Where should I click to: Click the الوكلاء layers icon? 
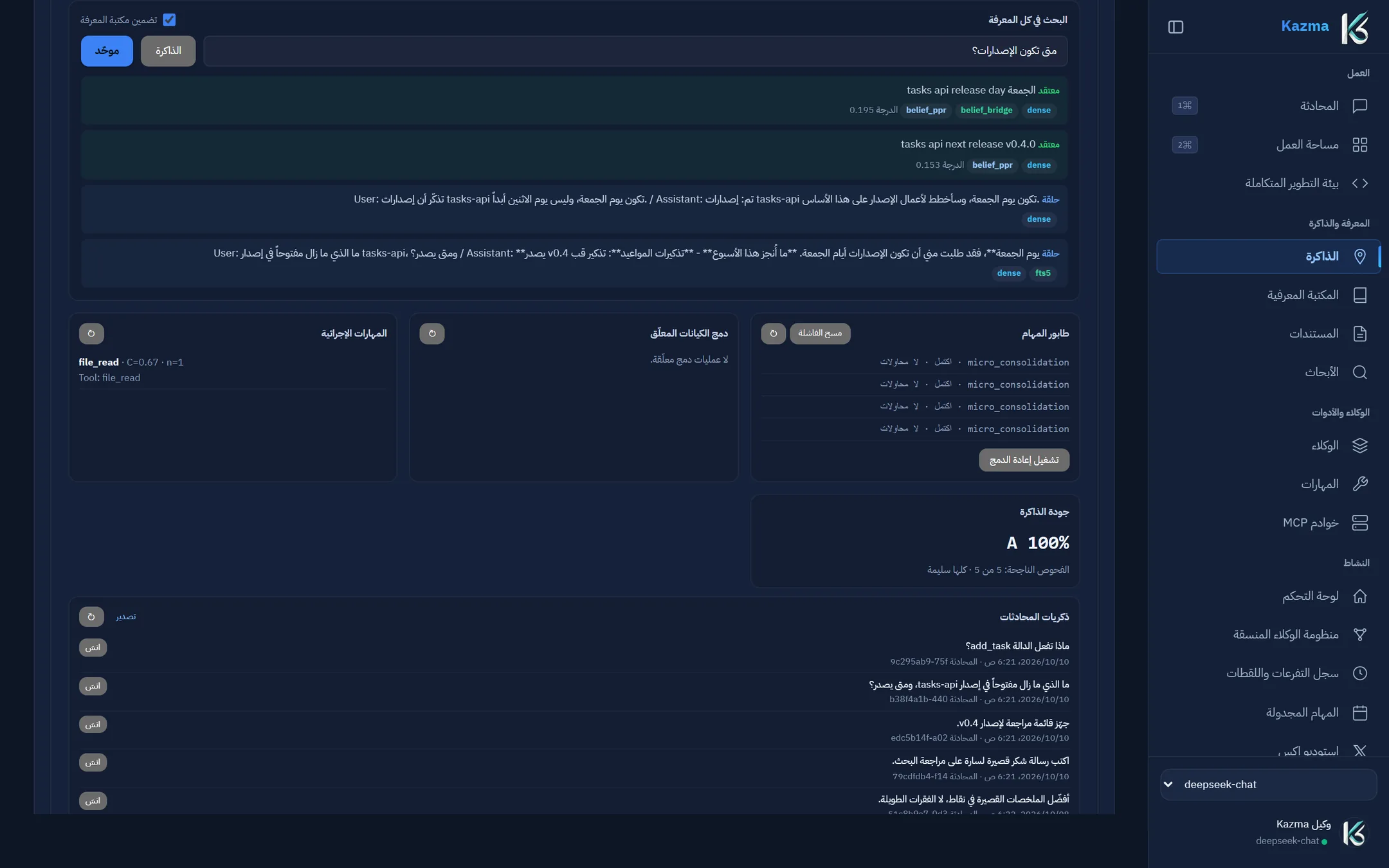tap(1359, 446)
